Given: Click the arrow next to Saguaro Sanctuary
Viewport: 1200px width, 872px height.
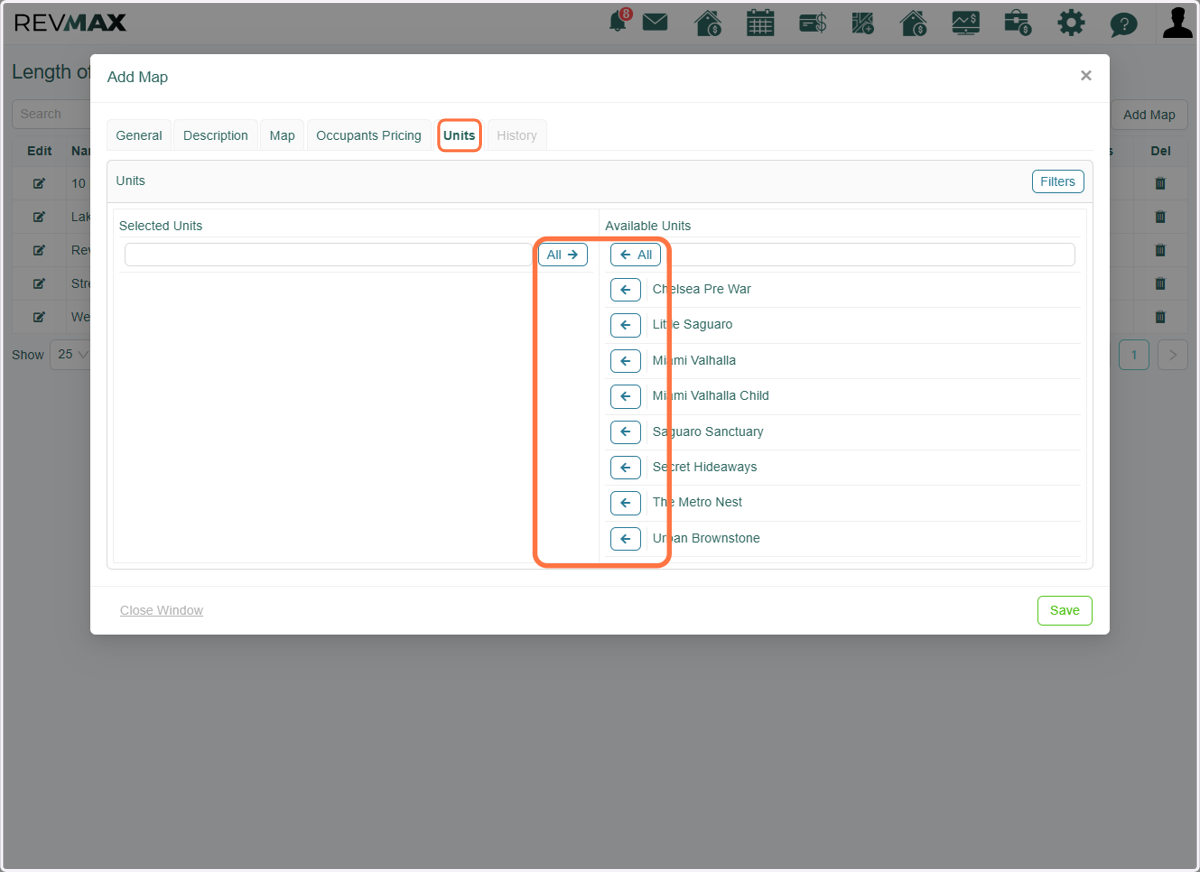Looking at the screenshot, I should (x=625, y=432).
